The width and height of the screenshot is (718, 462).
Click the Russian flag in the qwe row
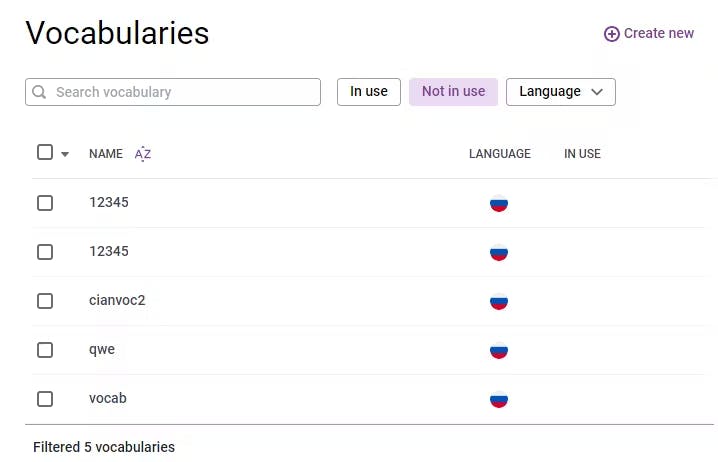(x=499, y=350)
